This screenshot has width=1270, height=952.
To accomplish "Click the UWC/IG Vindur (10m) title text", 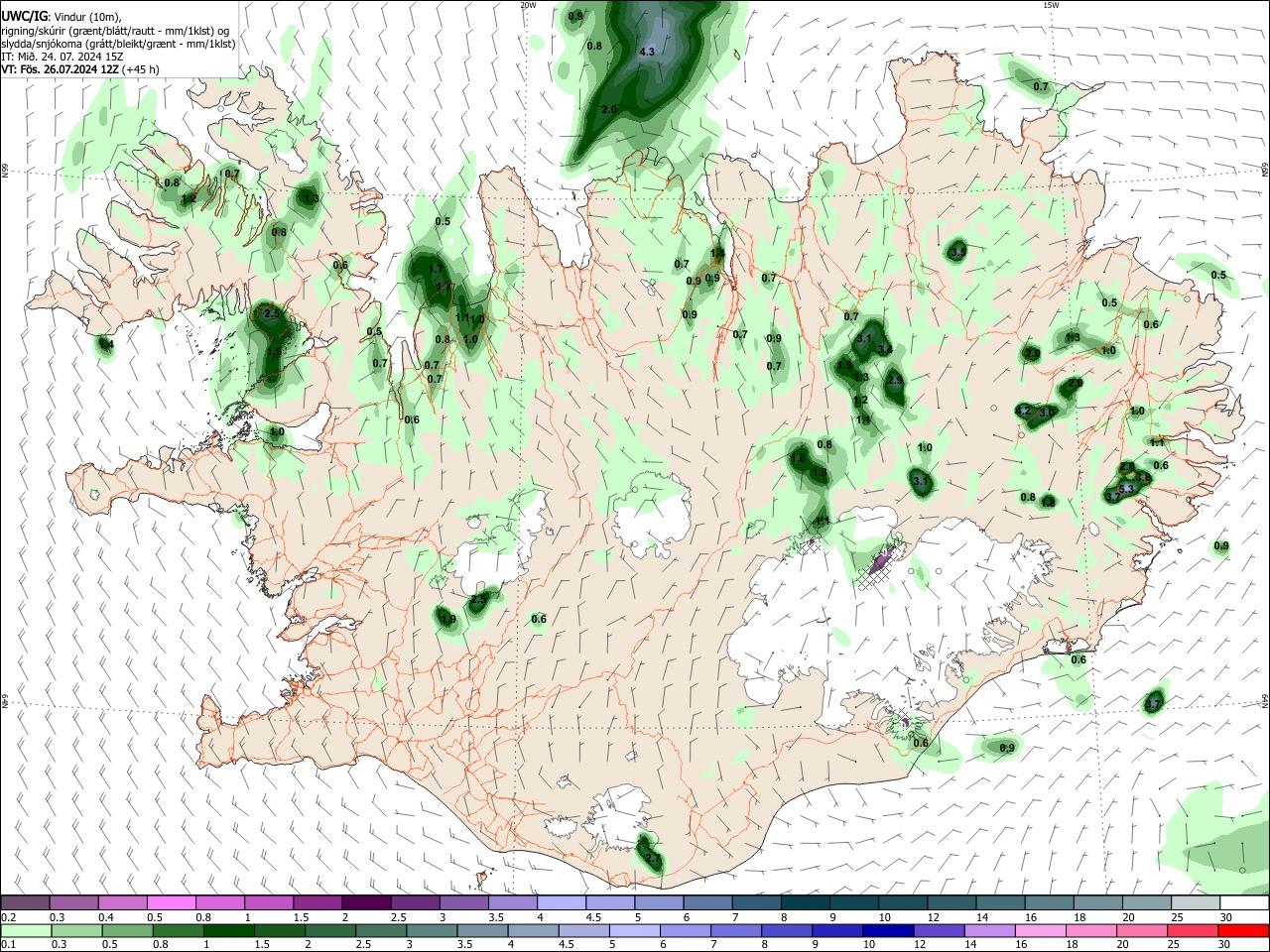I will coord(61,16).
